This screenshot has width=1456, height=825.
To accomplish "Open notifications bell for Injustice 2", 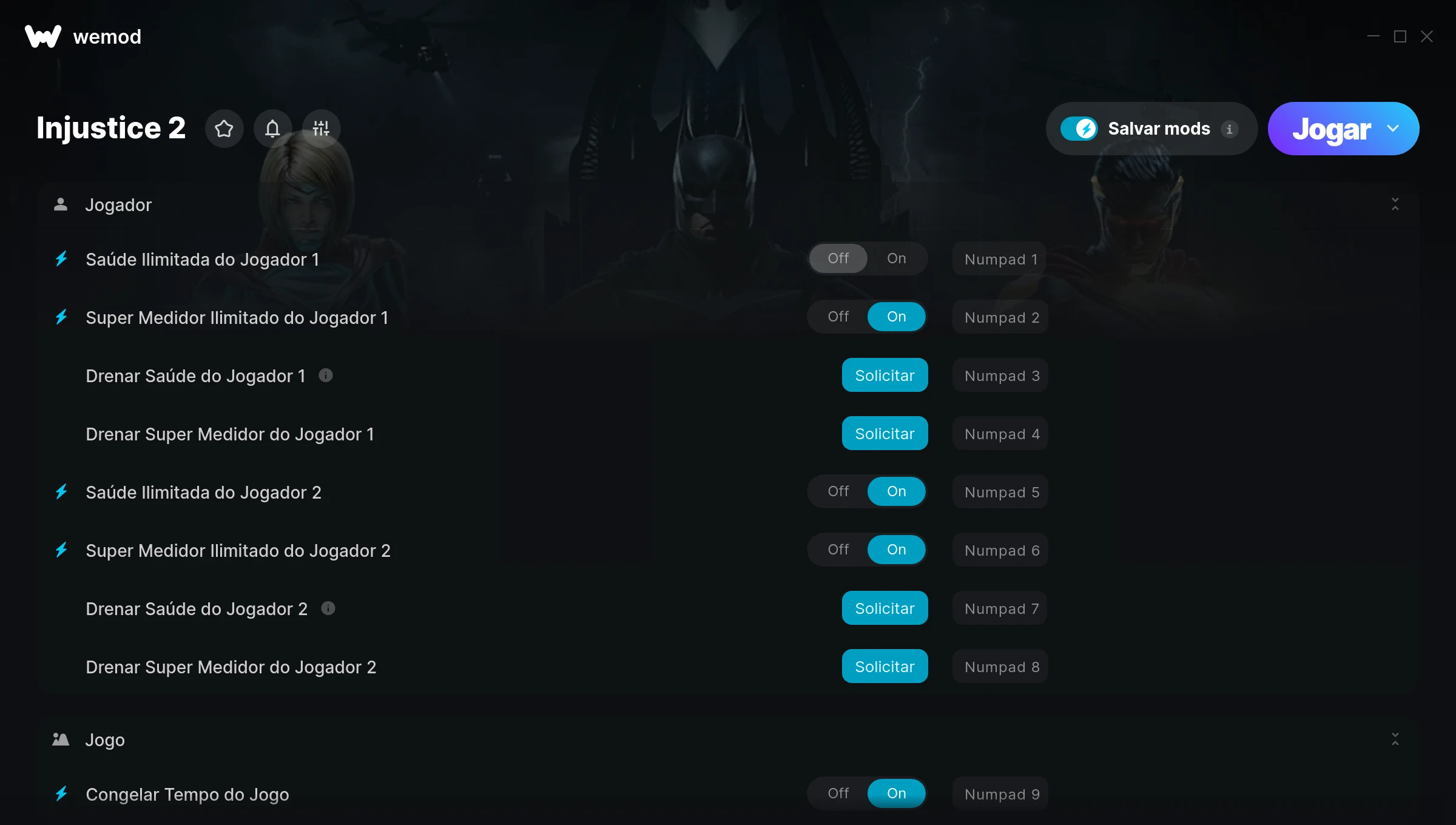I will pos(273,129).
